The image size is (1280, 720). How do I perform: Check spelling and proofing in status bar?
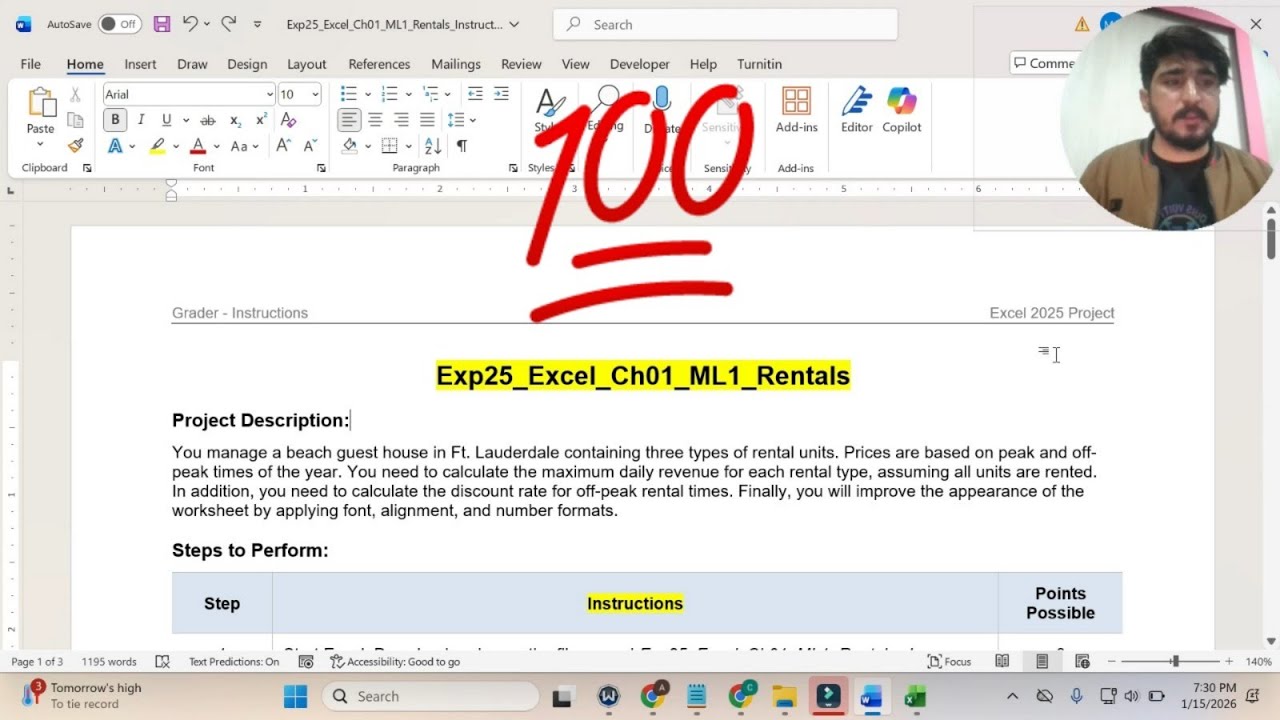coord(163,662)
